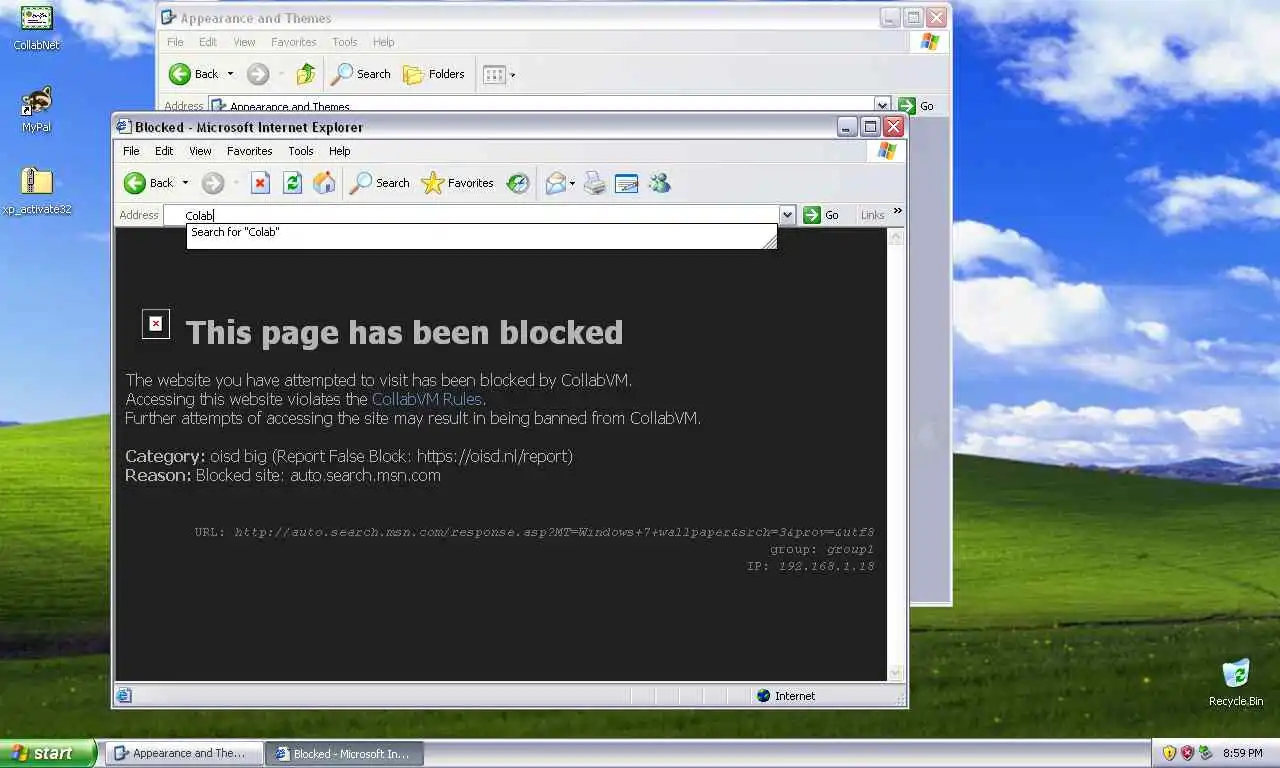Open the Tools menu in Internet Explorer
The image size is (1280, 768).
click(301, 151)
